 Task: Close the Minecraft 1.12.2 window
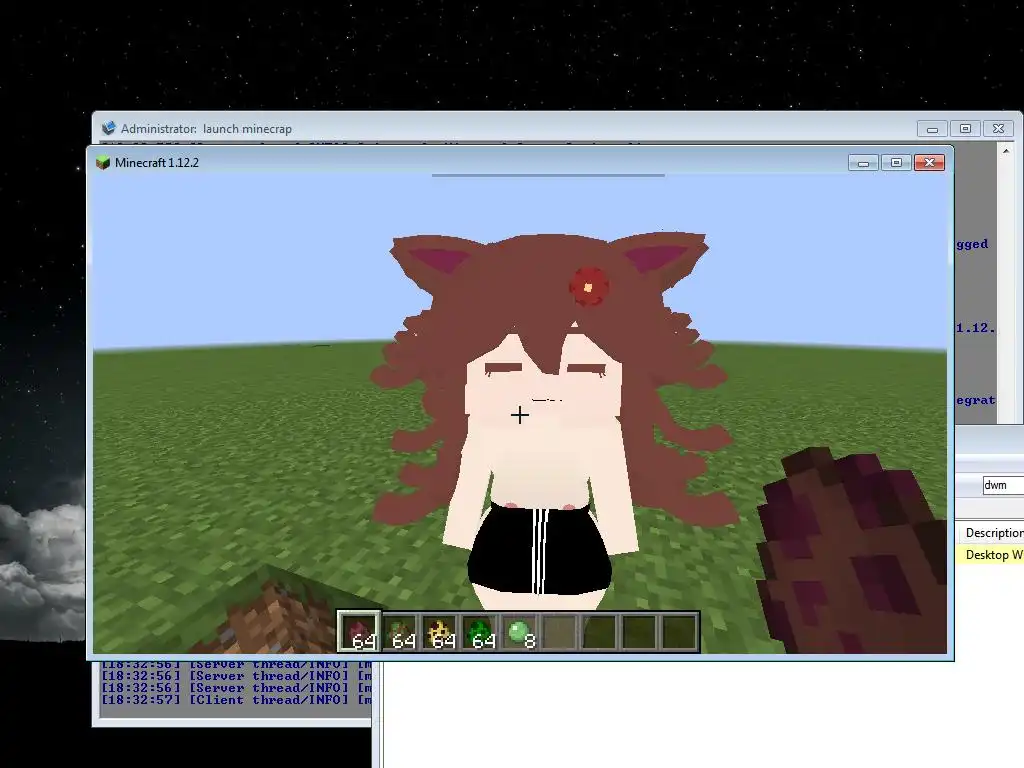pos(929,163)
